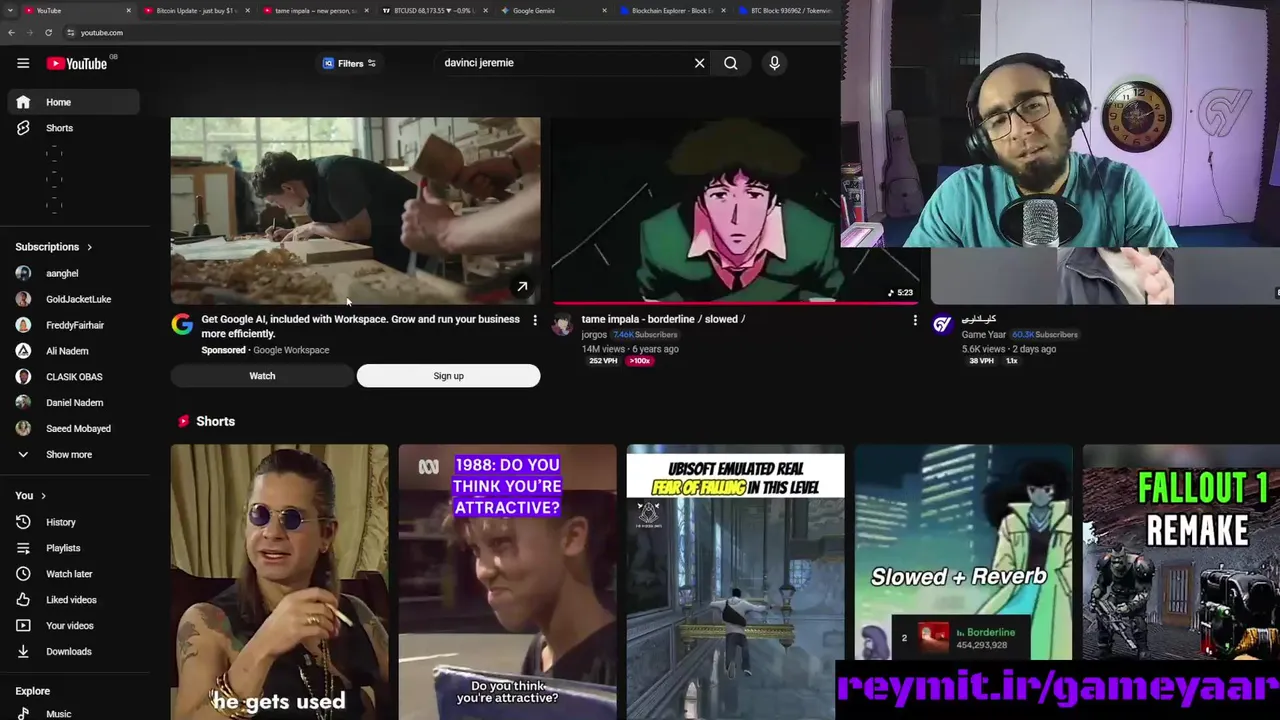Open Shorts in sidebar
The width and height of the screenshot is (1280, 720).
[73, 128]
